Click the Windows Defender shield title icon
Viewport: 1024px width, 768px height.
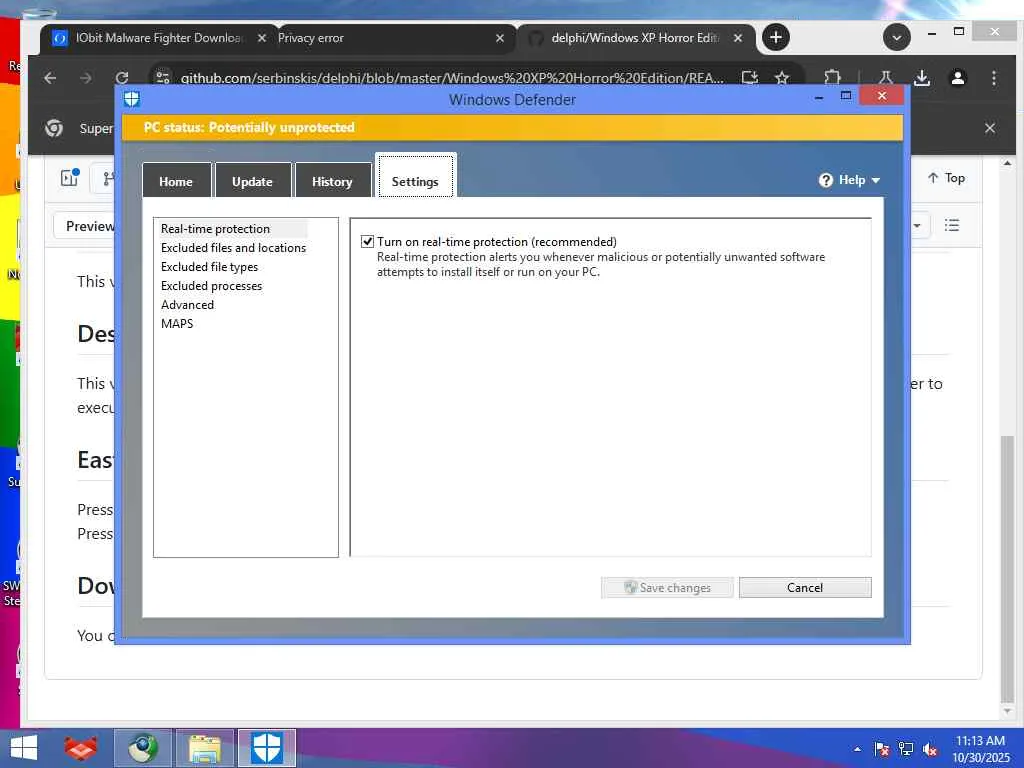(132, 99)
